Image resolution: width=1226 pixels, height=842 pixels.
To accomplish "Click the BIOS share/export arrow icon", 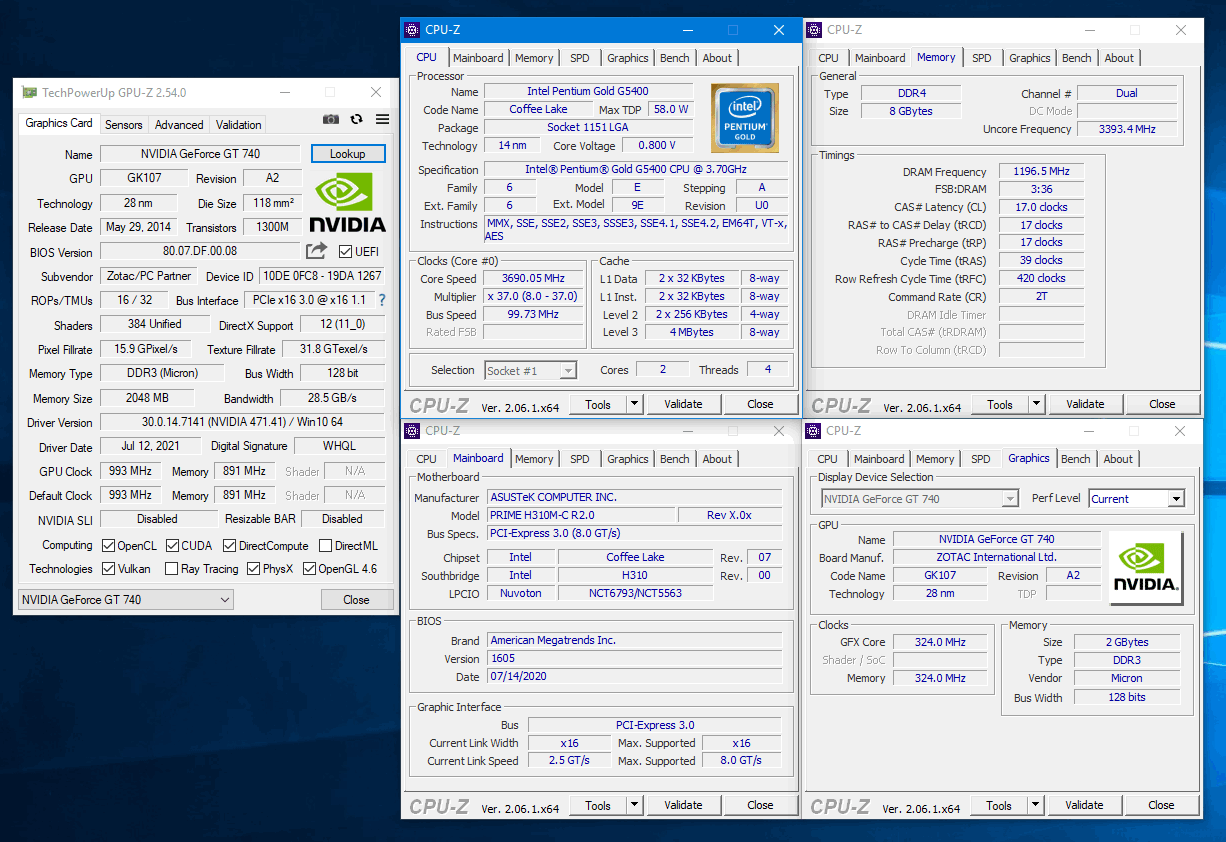I will tap(316, 251).
